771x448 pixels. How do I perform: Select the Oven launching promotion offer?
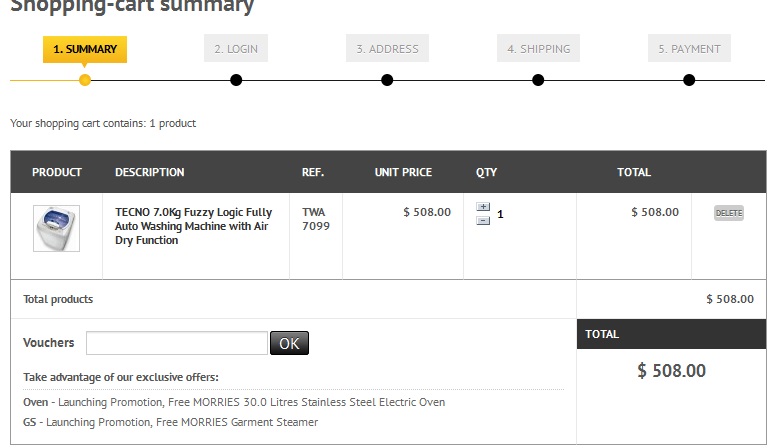coord(234,402)
